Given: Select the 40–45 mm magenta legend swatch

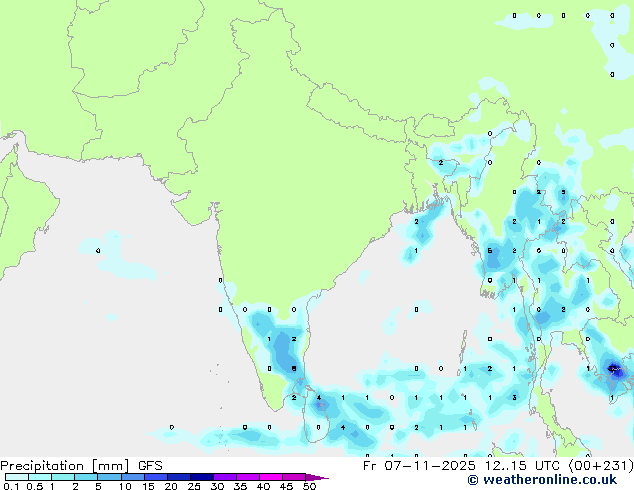Looking at the screenshot, I should 271,477.
